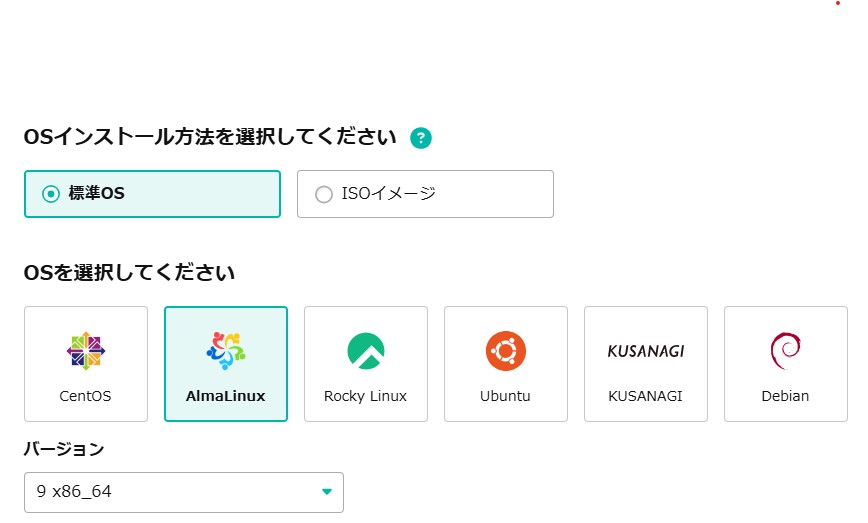Choose the CentOS card label

pyautogui.click(x=85, y=396)
